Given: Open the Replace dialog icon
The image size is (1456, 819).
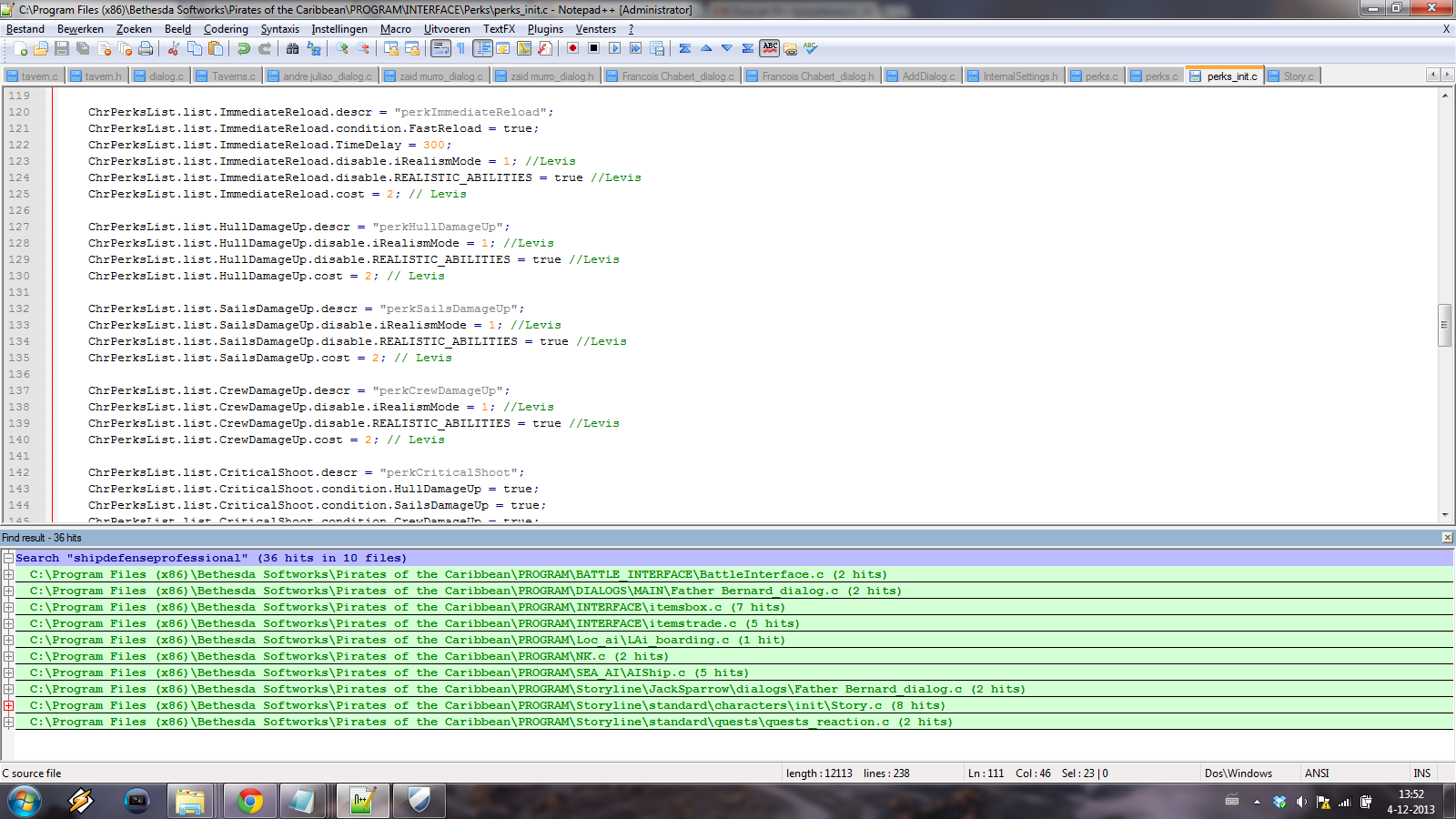Looking at the screenshot, I should click(313, 48).
